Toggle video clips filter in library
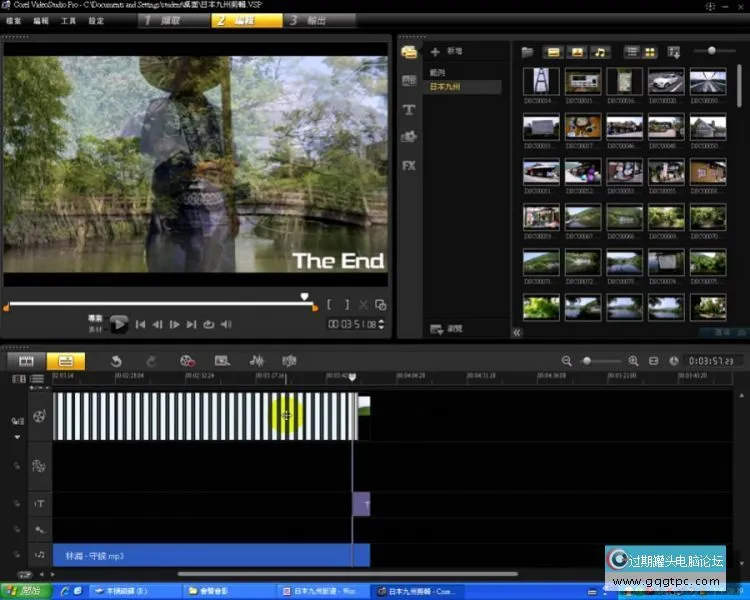 [x=553, y=51]
